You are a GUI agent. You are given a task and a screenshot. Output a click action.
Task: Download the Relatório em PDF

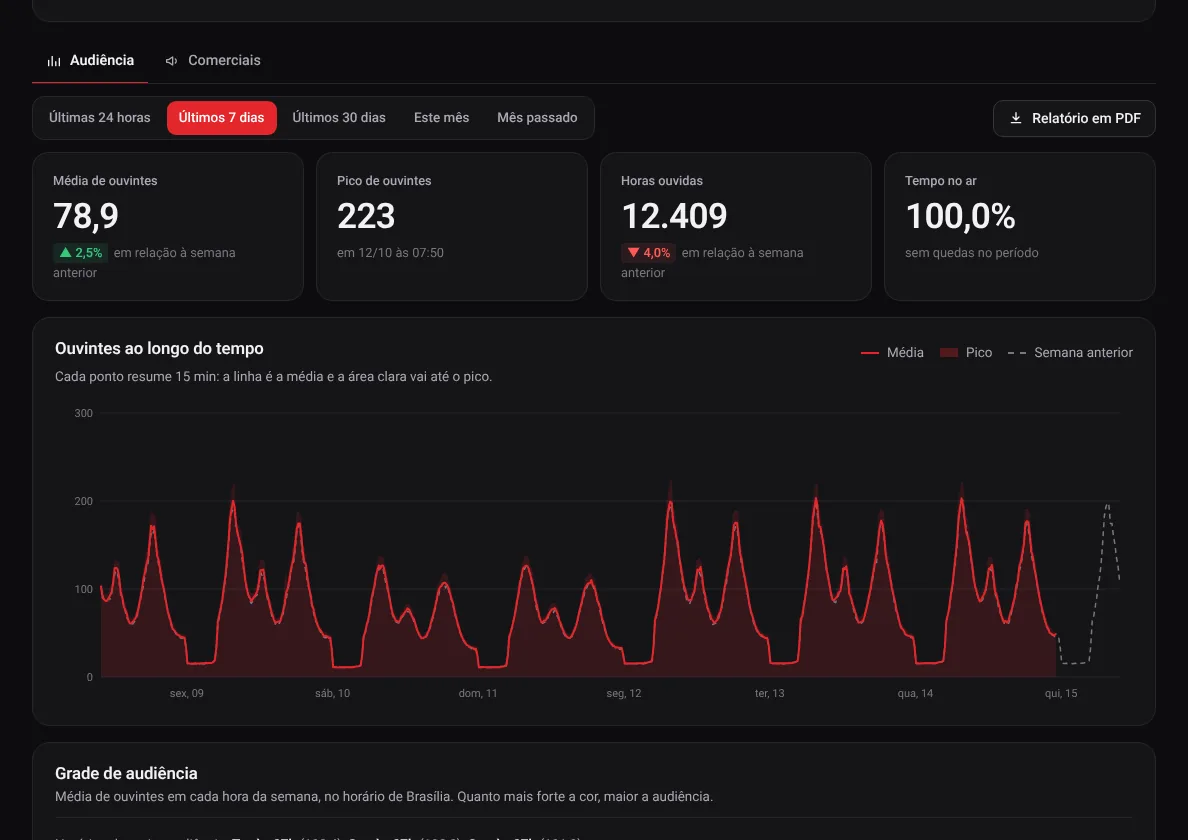[1074, 118]
